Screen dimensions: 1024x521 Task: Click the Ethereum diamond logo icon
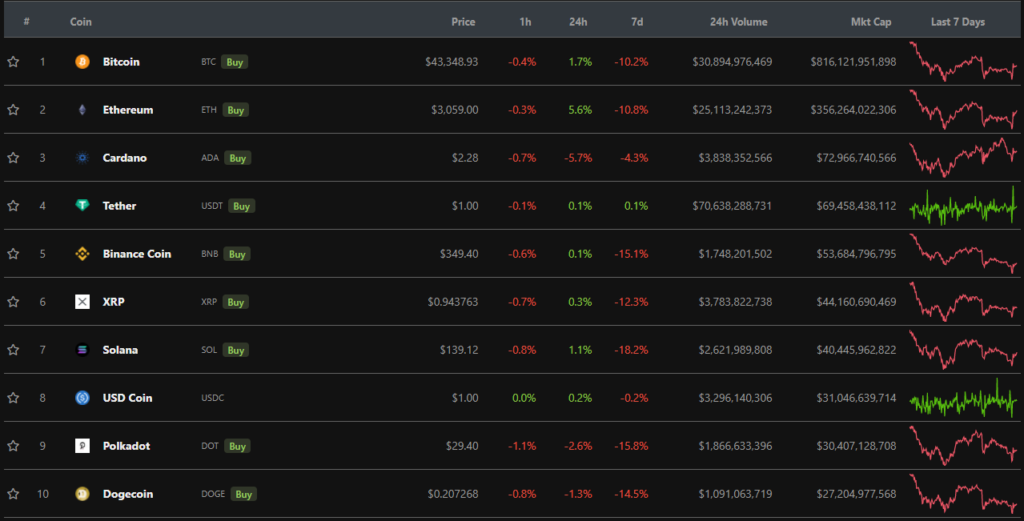coord(82,110)
